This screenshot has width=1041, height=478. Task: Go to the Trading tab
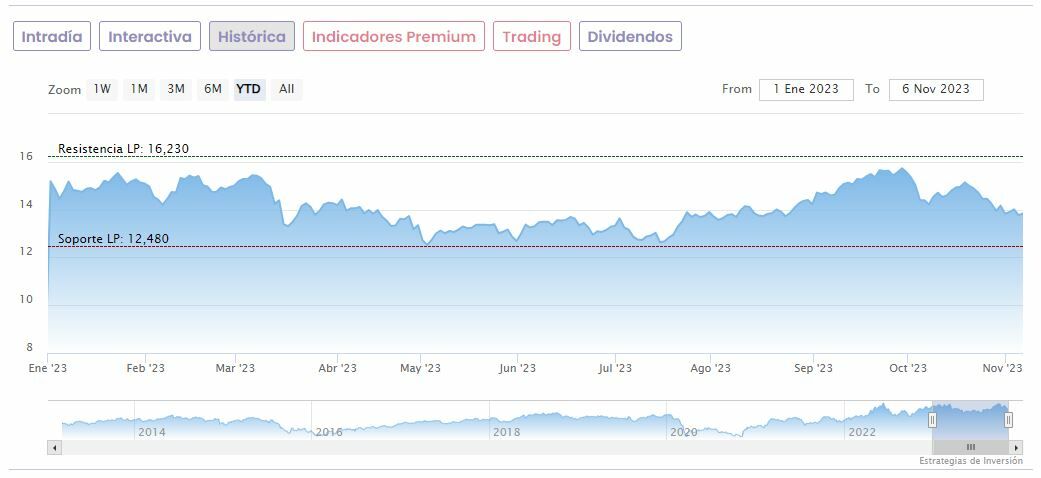point(532,37)
